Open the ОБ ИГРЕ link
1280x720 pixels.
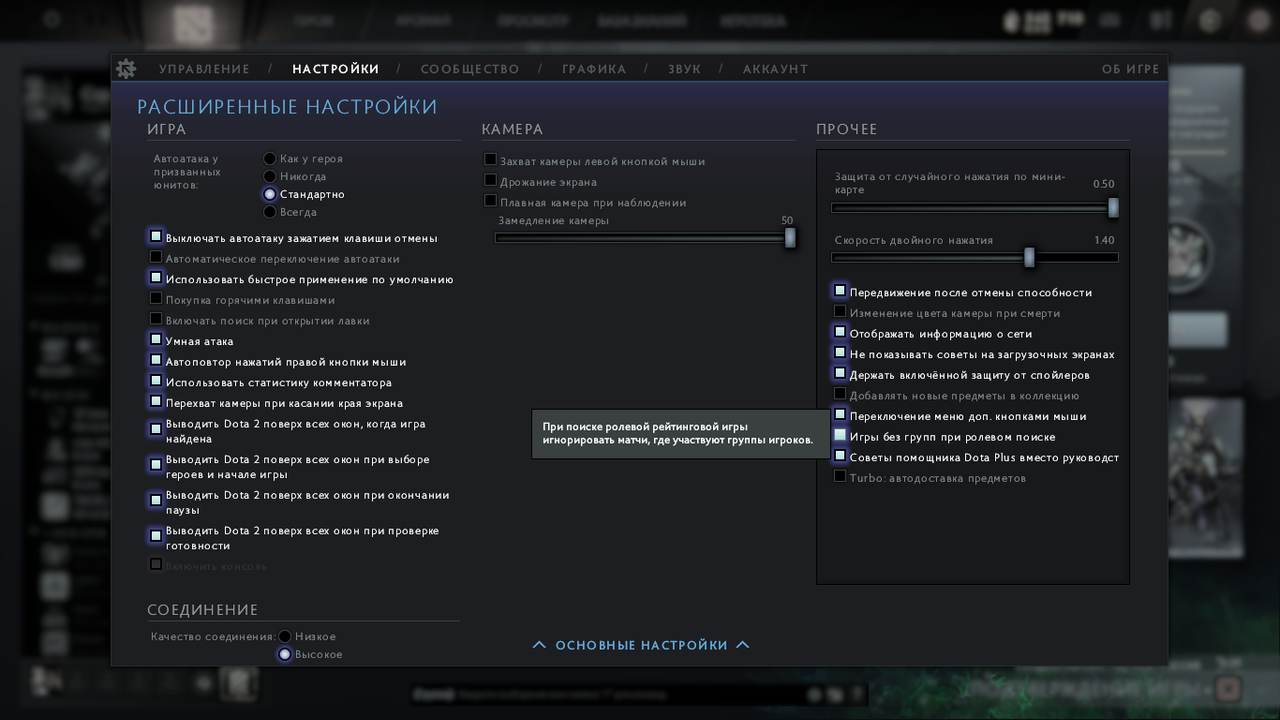click(x=1131, y=69)
